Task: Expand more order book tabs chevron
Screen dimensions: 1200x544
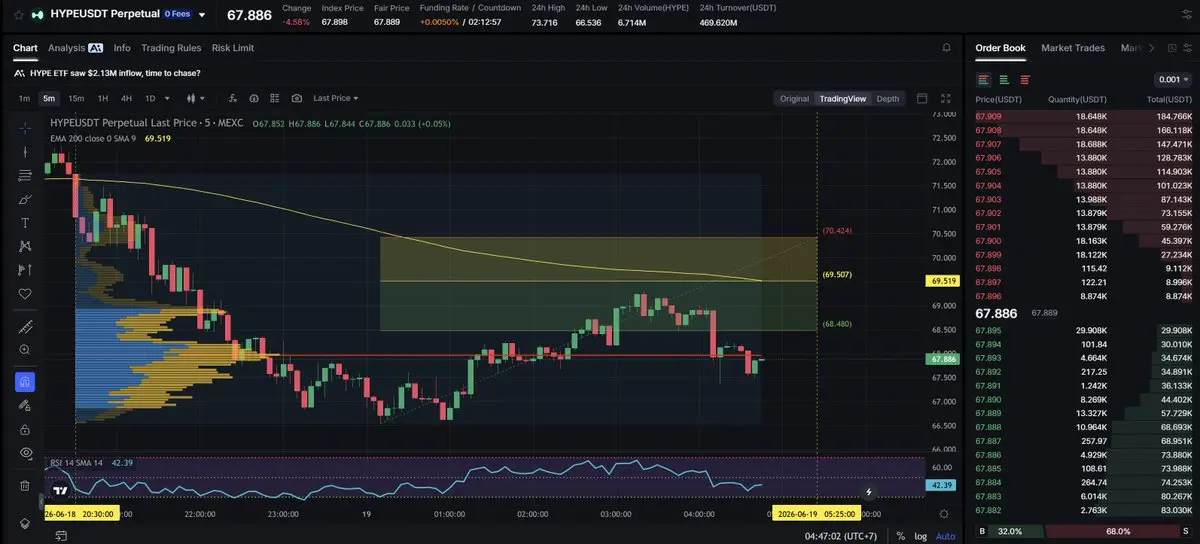Action: 1151,48
